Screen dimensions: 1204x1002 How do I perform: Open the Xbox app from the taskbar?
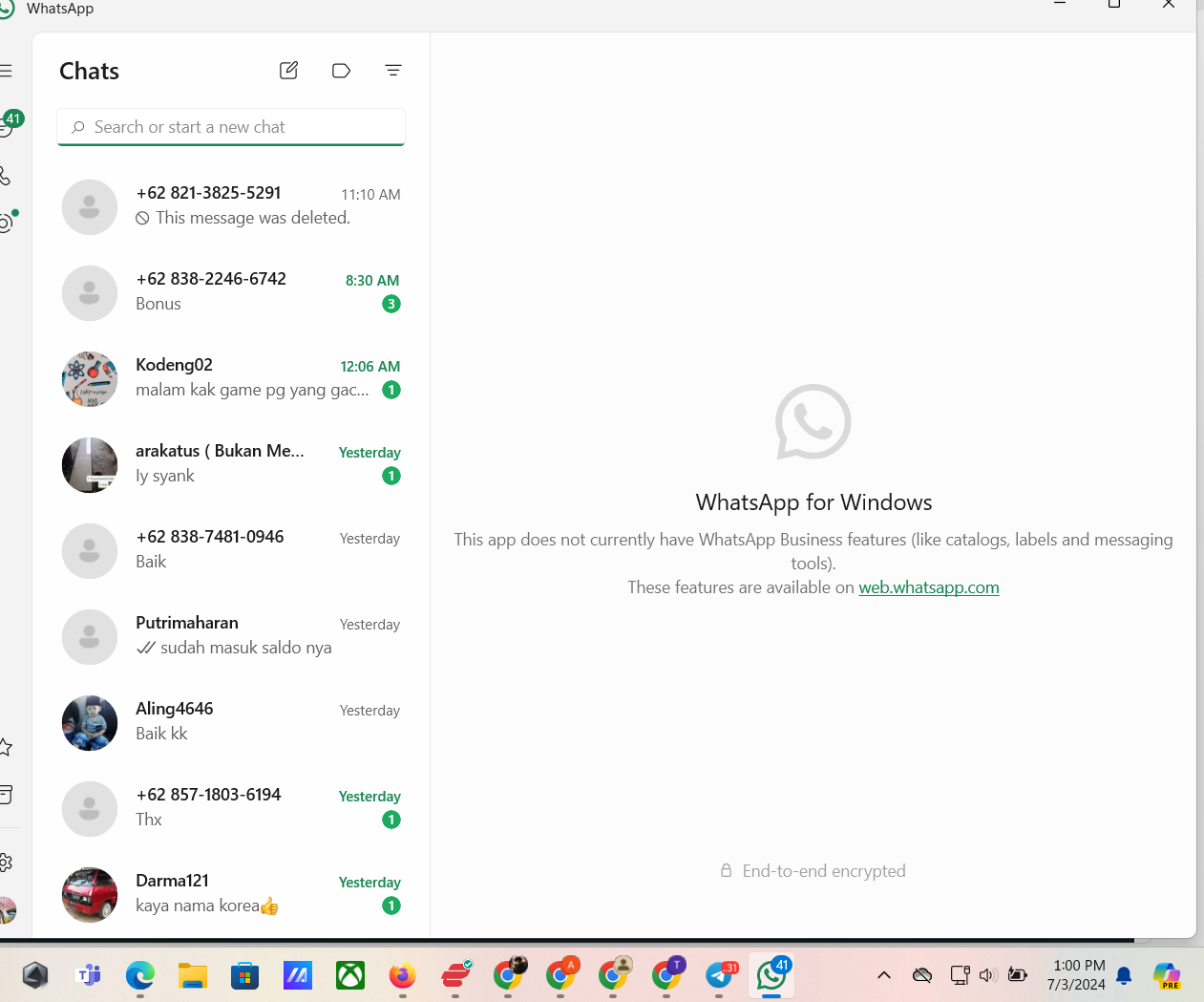tap(350, 975)
